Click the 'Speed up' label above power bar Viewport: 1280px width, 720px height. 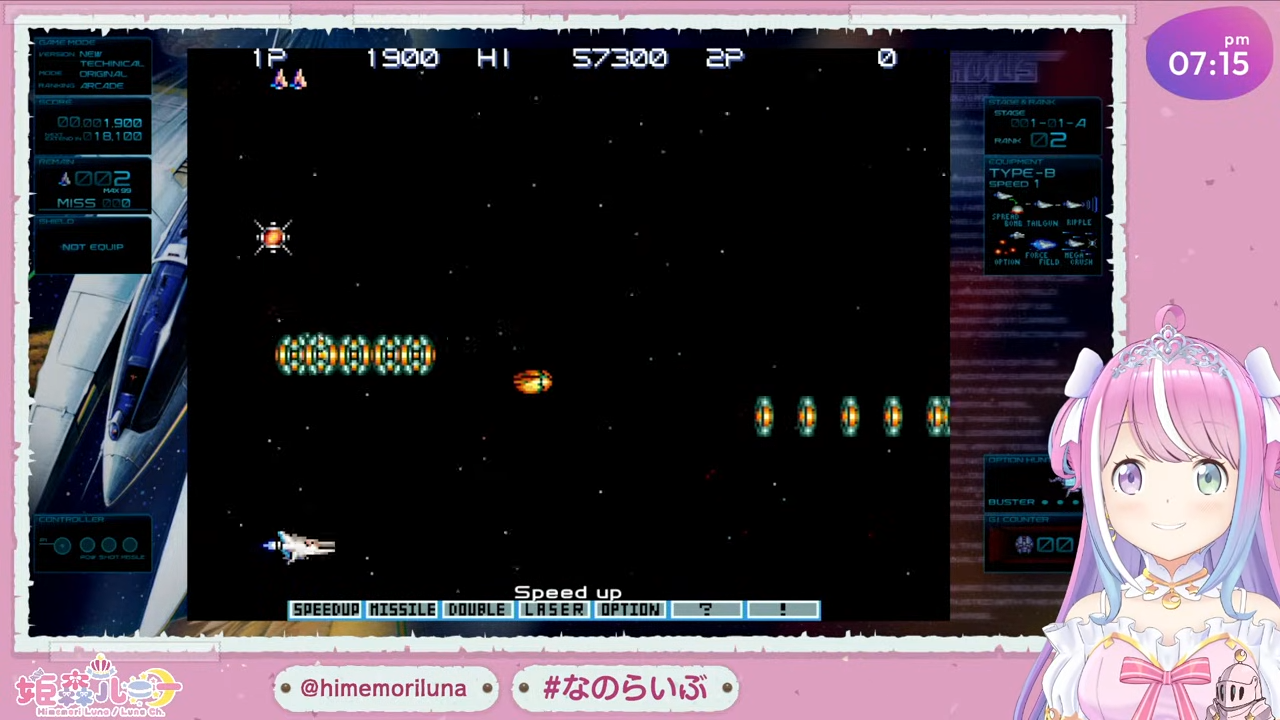pos(568,593)
